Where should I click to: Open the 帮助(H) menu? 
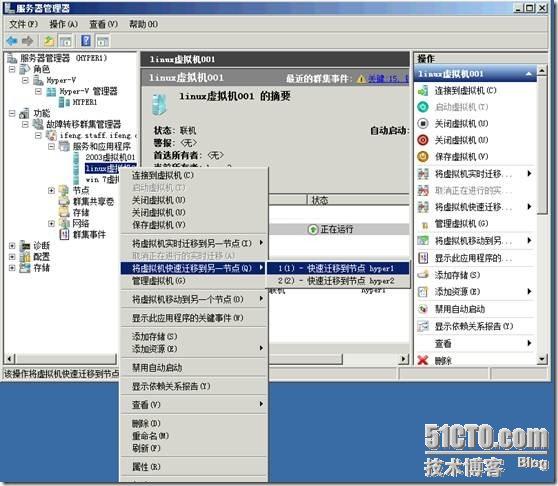[x=143, y=24]
